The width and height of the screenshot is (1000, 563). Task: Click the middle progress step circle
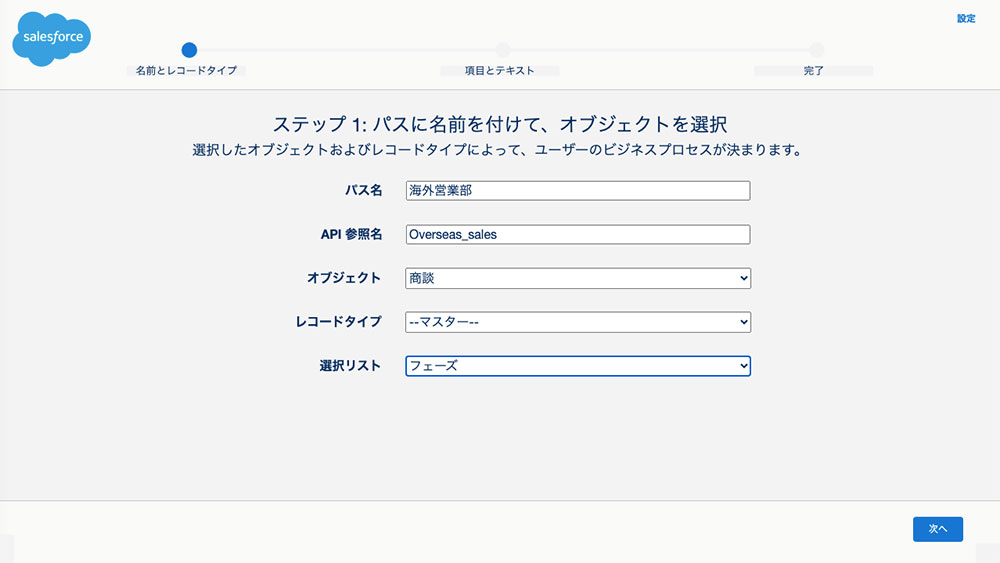[503, 50]
